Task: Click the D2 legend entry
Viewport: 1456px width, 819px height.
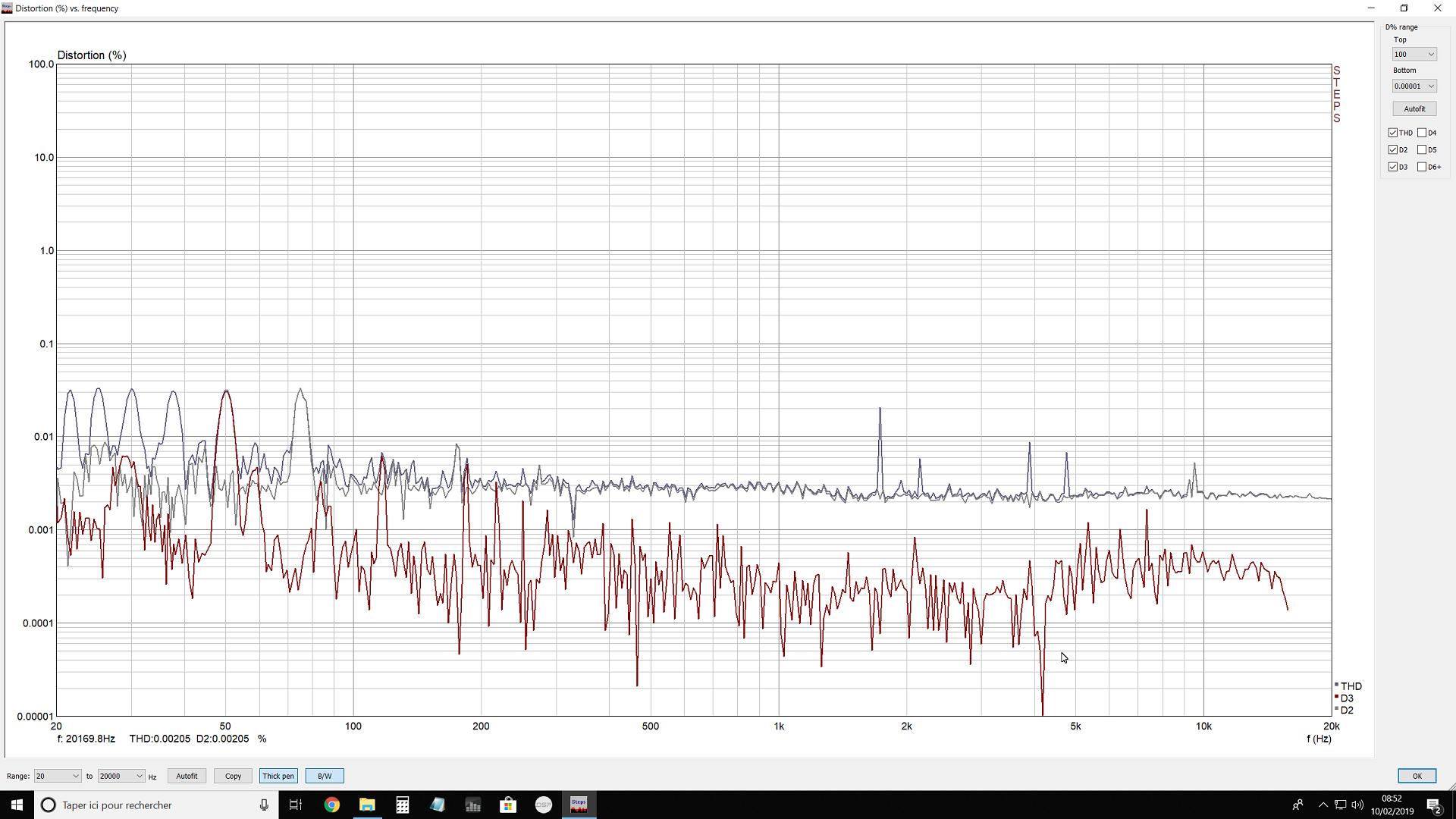Action: point(1345,711)
